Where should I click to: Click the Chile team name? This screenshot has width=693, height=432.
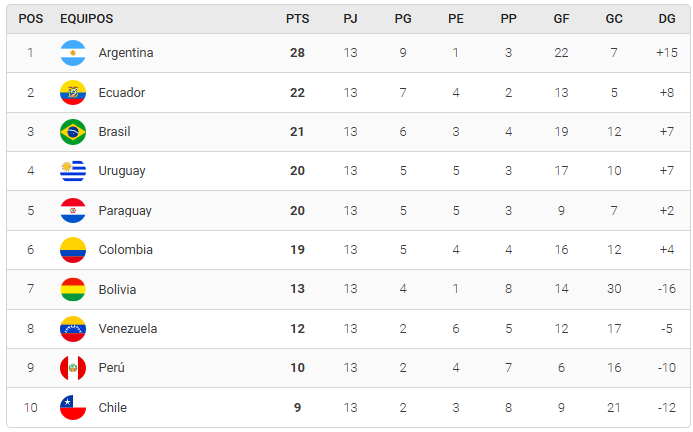113,408
